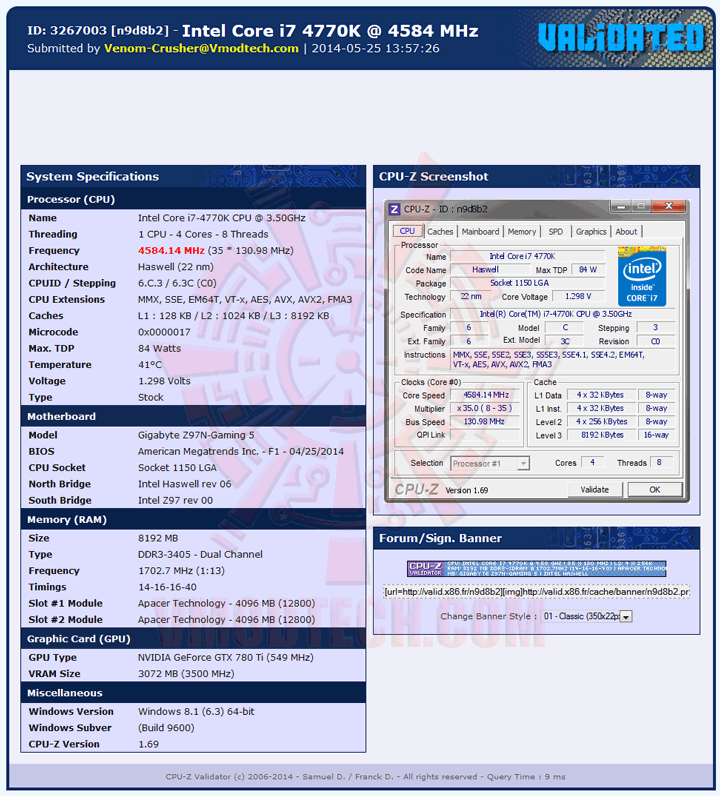This screenshot has width=720, height=796.
Task: Click the Specification i7-4770K CPU @ 3.50GHz field
Action: [563, 314]
